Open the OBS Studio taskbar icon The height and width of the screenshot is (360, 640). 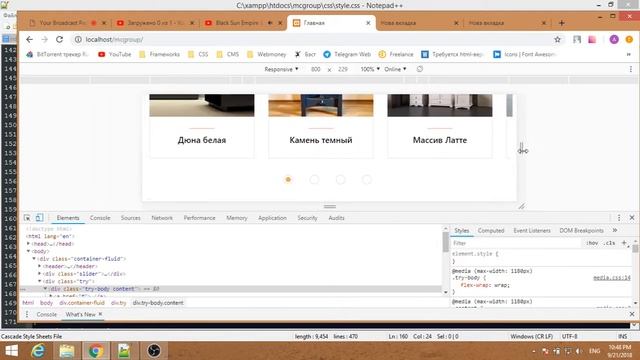pos(154,351)
